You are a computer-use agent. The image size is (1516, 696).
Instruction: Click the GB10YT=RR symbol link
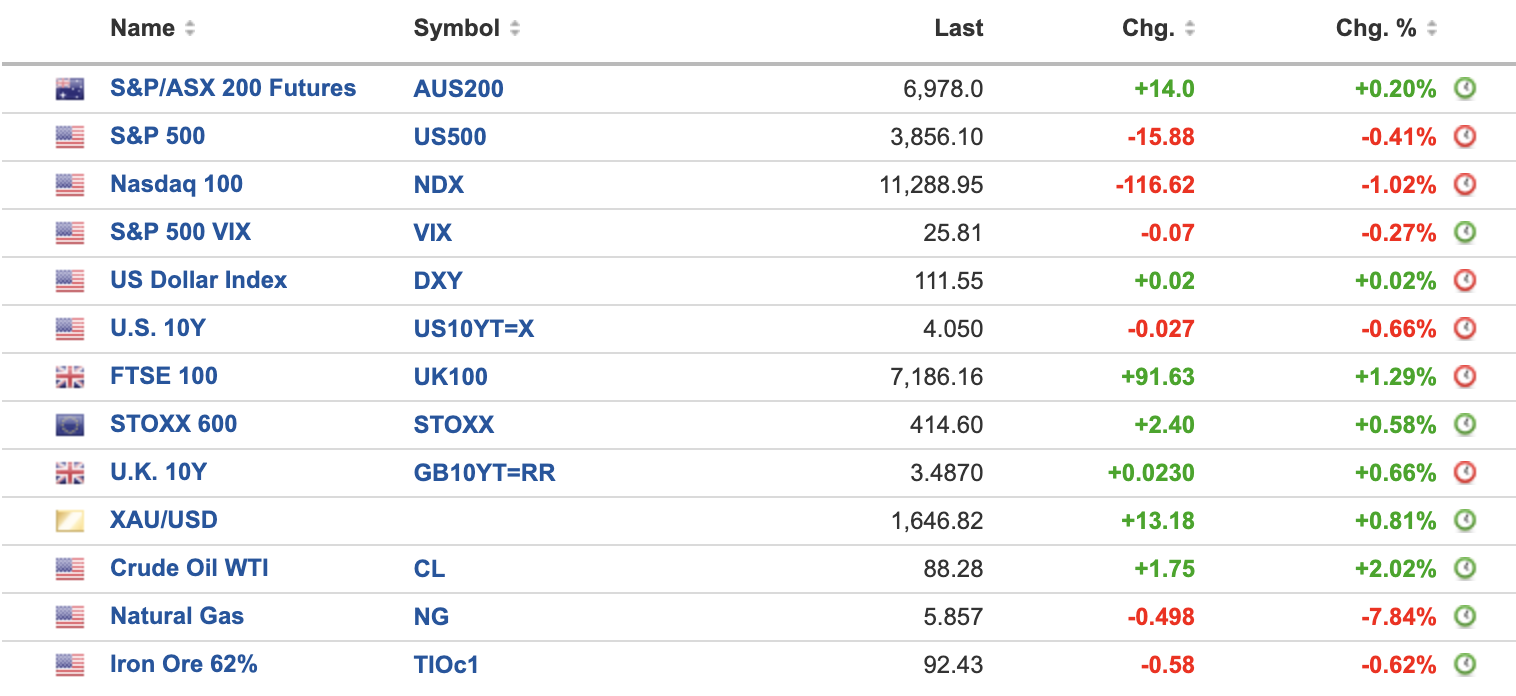tap(484, 472)
